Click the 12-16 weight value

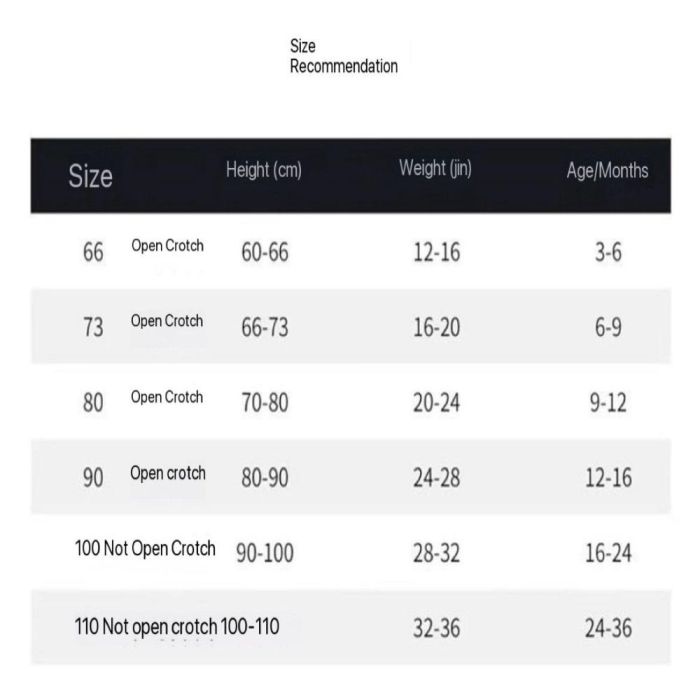tap(437, 252)
